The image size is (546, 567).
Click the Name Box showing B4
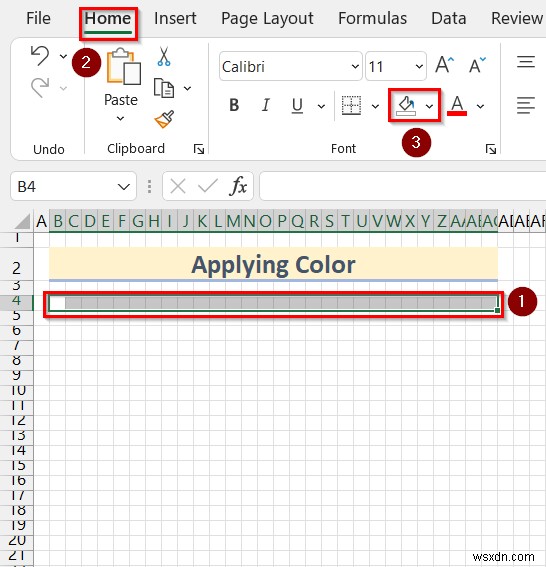click(73, 186)
